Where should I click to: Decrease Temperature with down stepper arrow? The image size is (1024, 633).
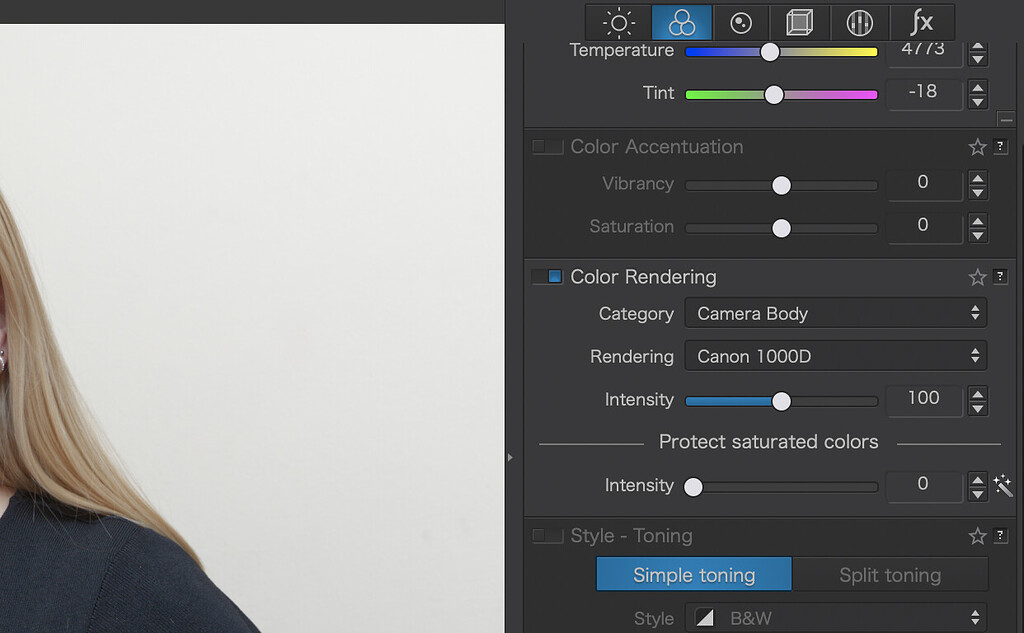point(978,59)
